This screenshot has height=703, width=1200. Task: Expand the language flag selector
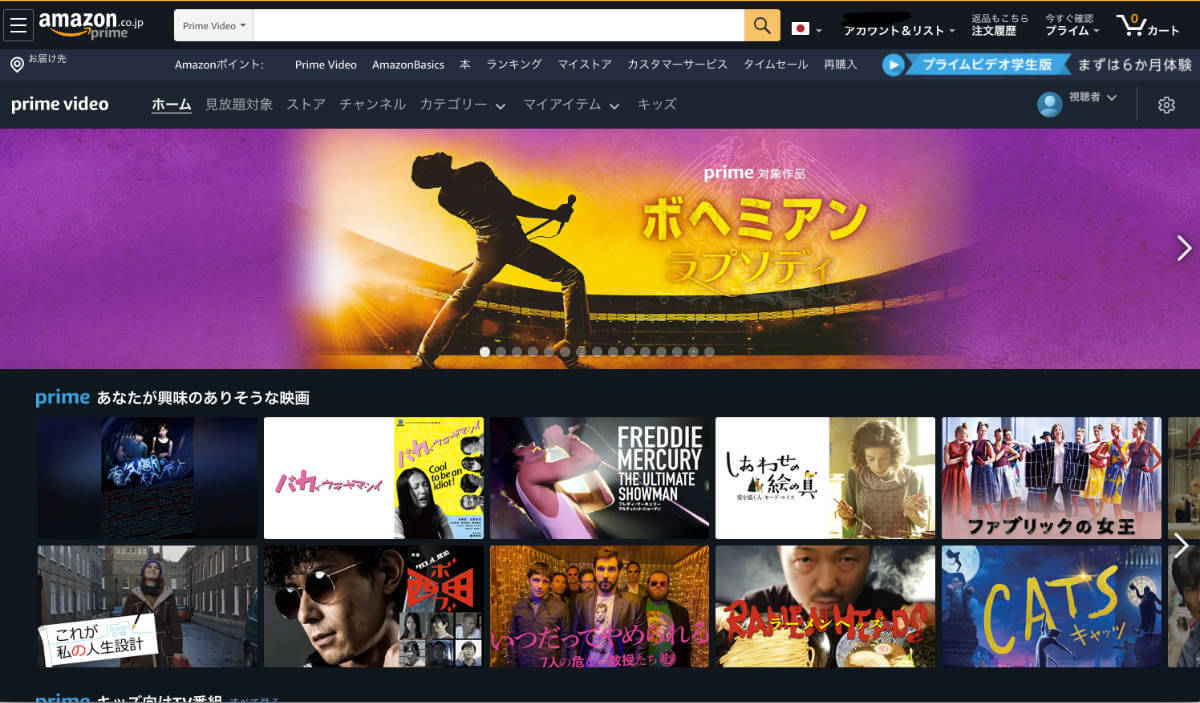point(803,29)
